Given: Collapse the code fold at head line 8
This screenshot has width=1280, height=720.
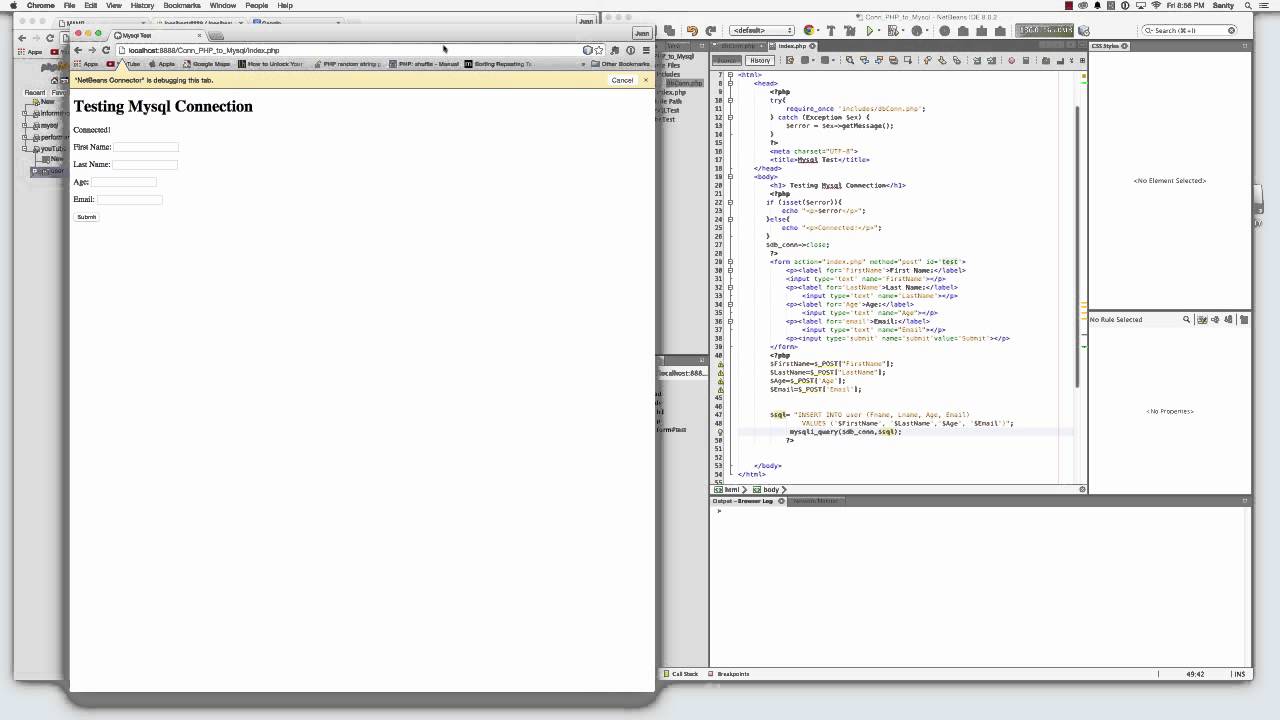Looking at the screenshot, I should 731,83.
